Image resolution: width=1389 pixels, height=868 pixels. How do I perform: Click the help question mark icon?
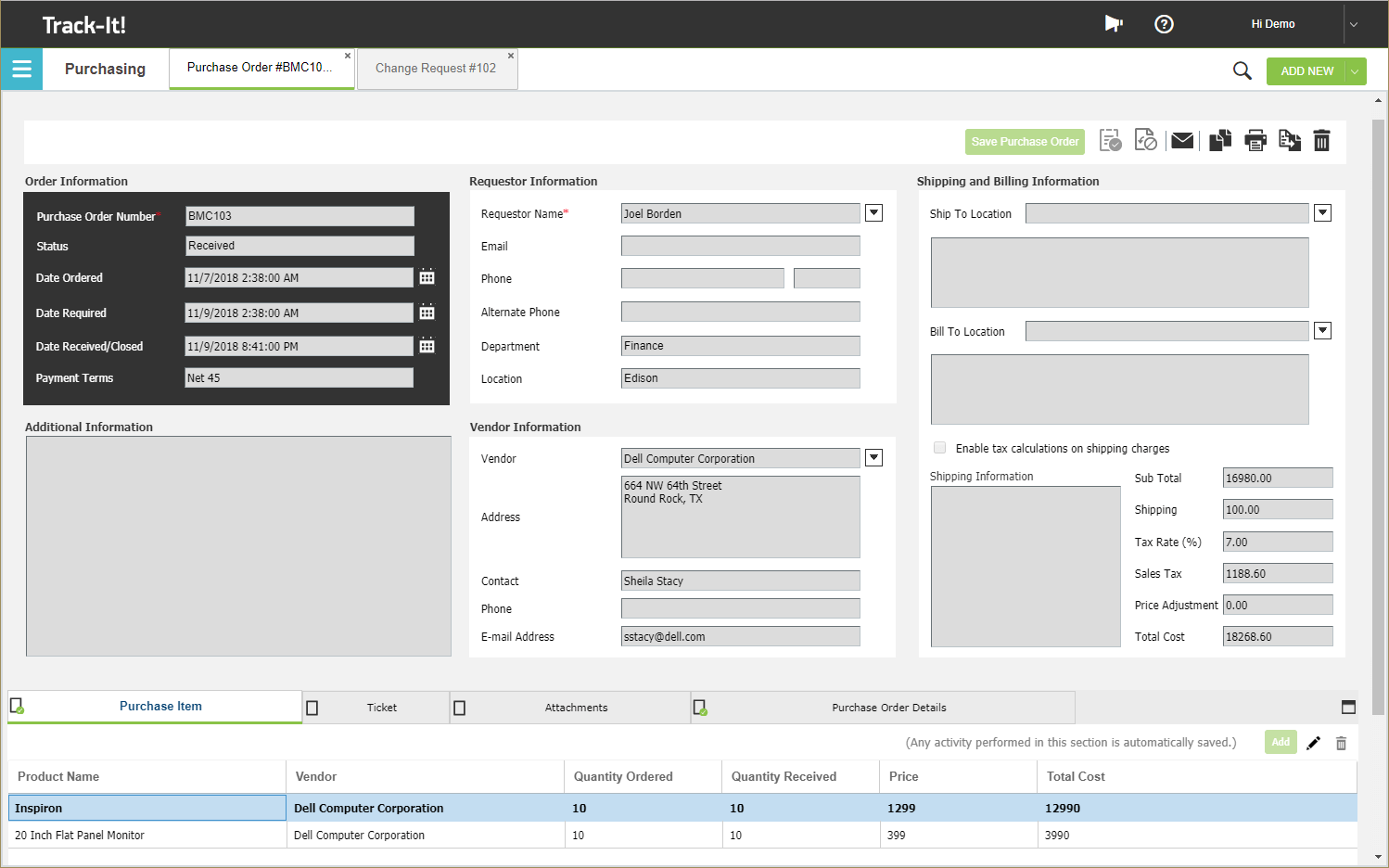[1164, 24]
